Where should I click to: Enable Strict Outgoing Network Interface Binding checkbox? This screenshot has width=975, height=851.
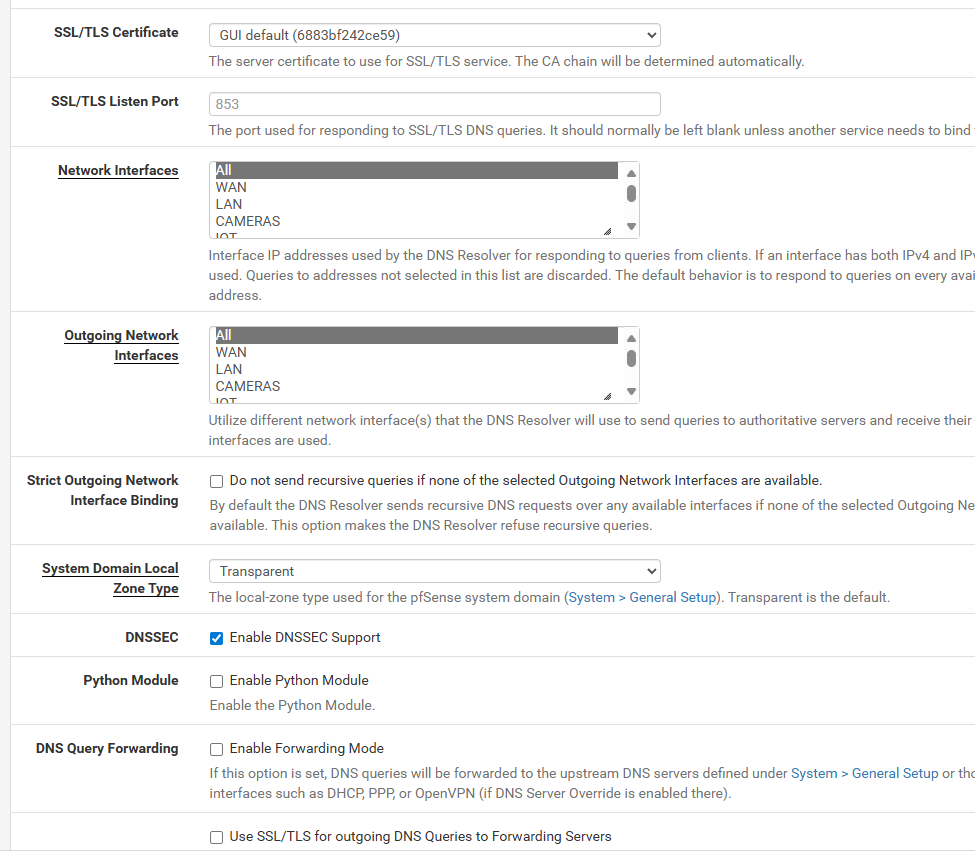(x=216, y=481)
